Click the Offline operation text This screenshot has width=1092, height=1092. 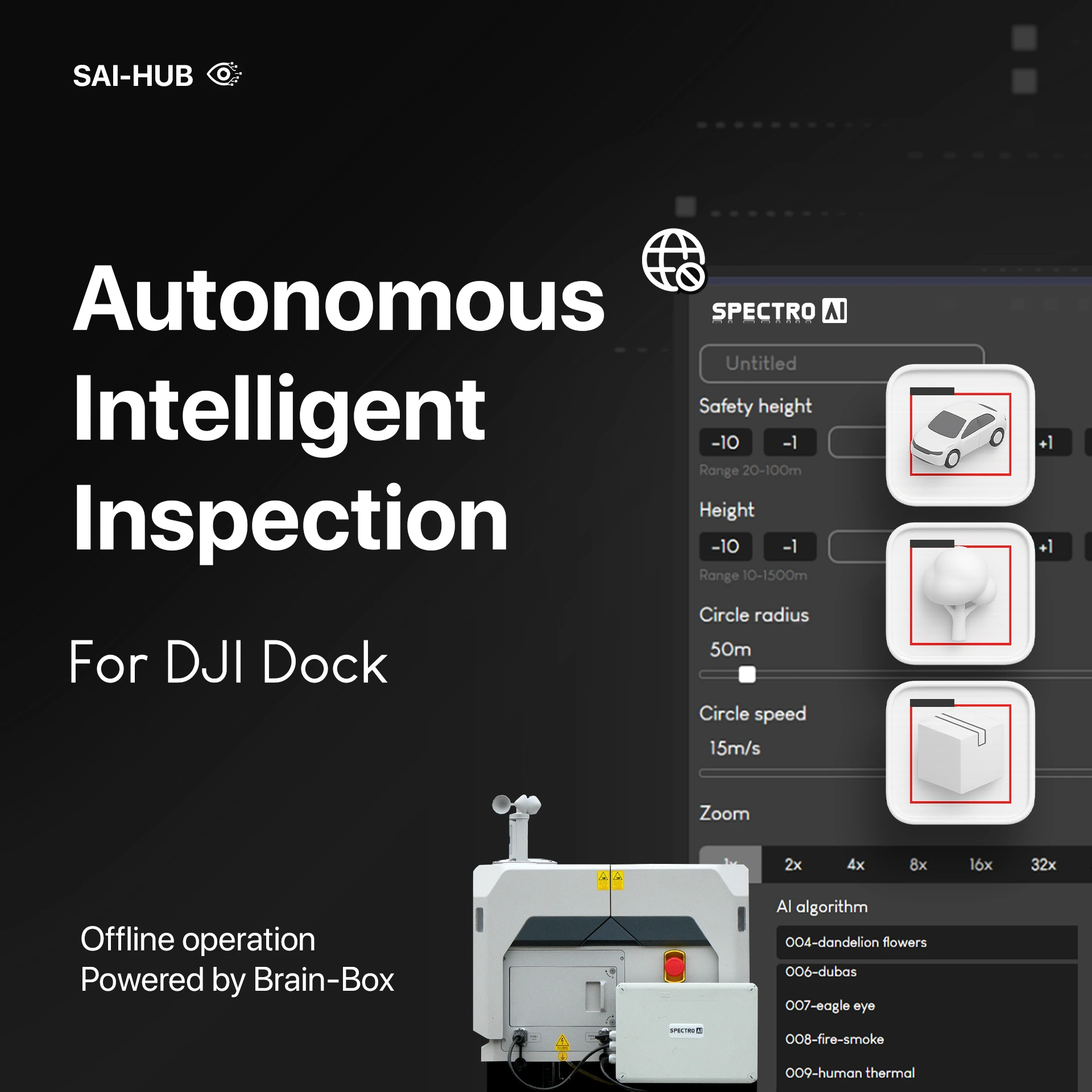tap(198, 938)
